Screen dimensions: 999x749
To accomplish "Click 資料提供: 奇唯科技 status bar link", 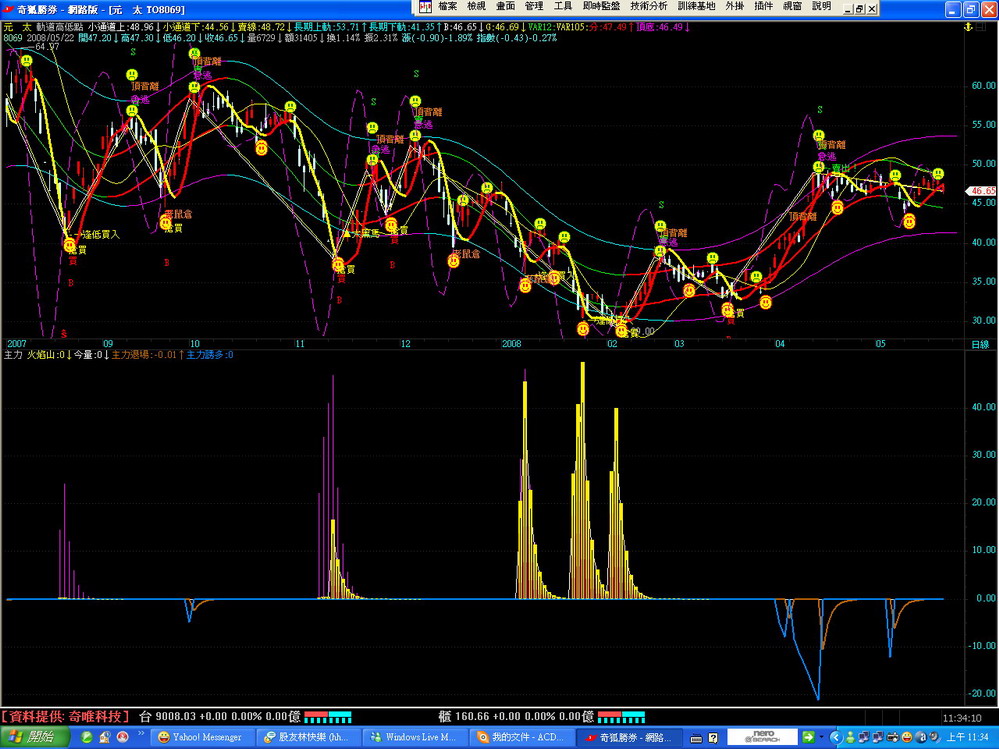I will pyautogui.click(x=66, y=716).
